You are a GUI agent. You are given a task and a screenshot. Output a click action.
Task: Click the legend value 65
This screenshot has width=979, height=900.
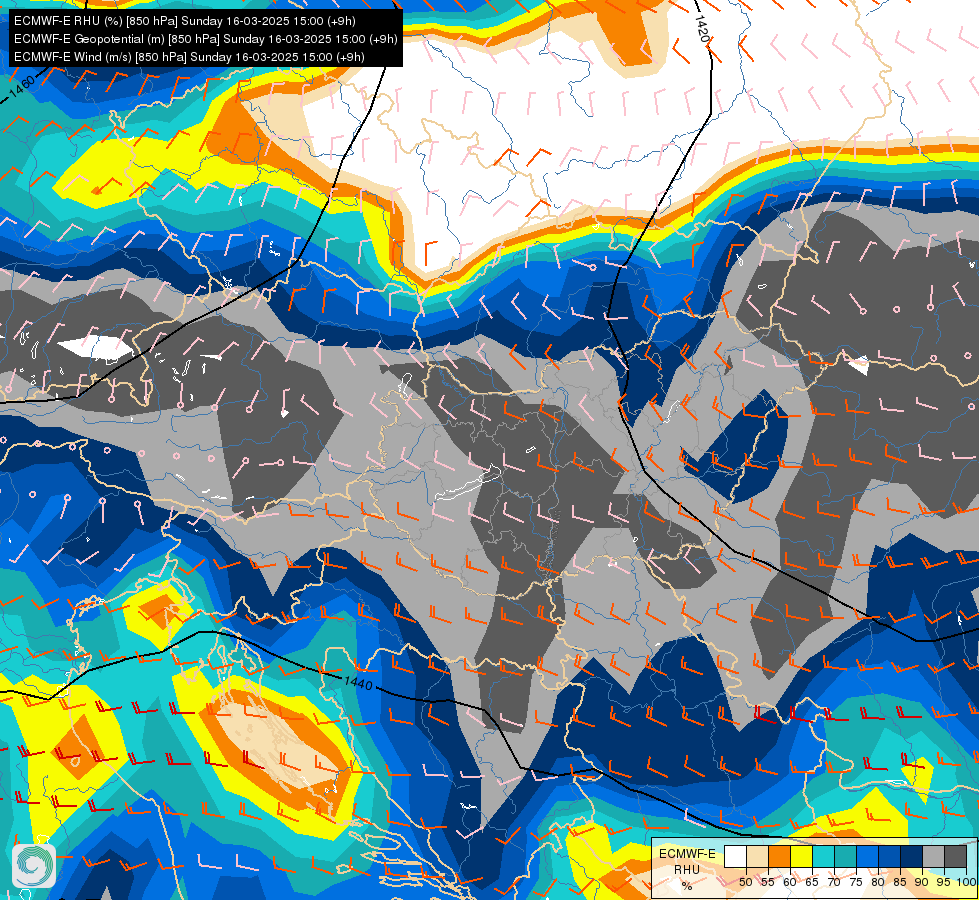pos(812,882)
